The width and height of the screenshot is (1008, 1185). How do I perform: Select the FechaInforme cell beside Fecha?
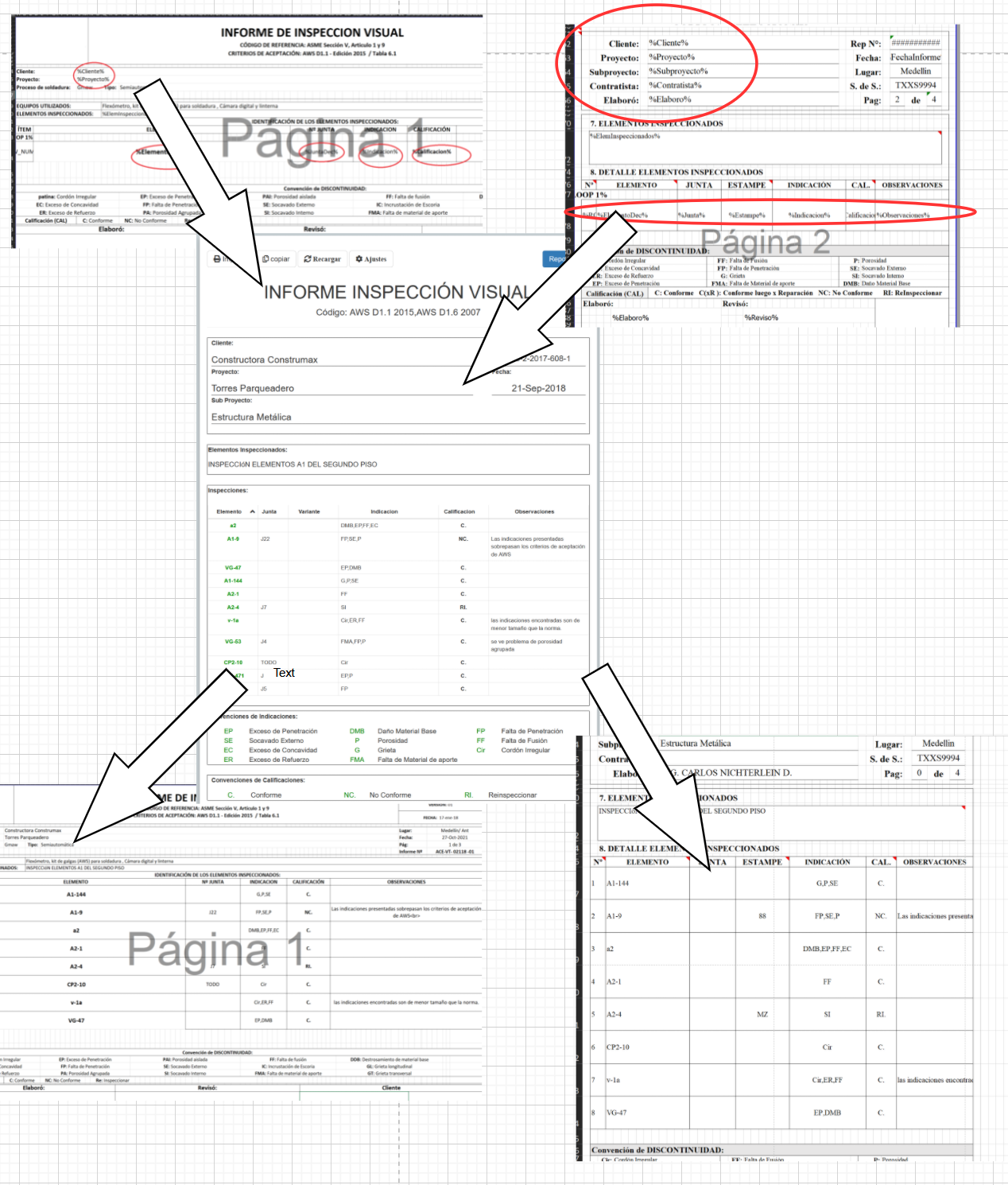915,57
